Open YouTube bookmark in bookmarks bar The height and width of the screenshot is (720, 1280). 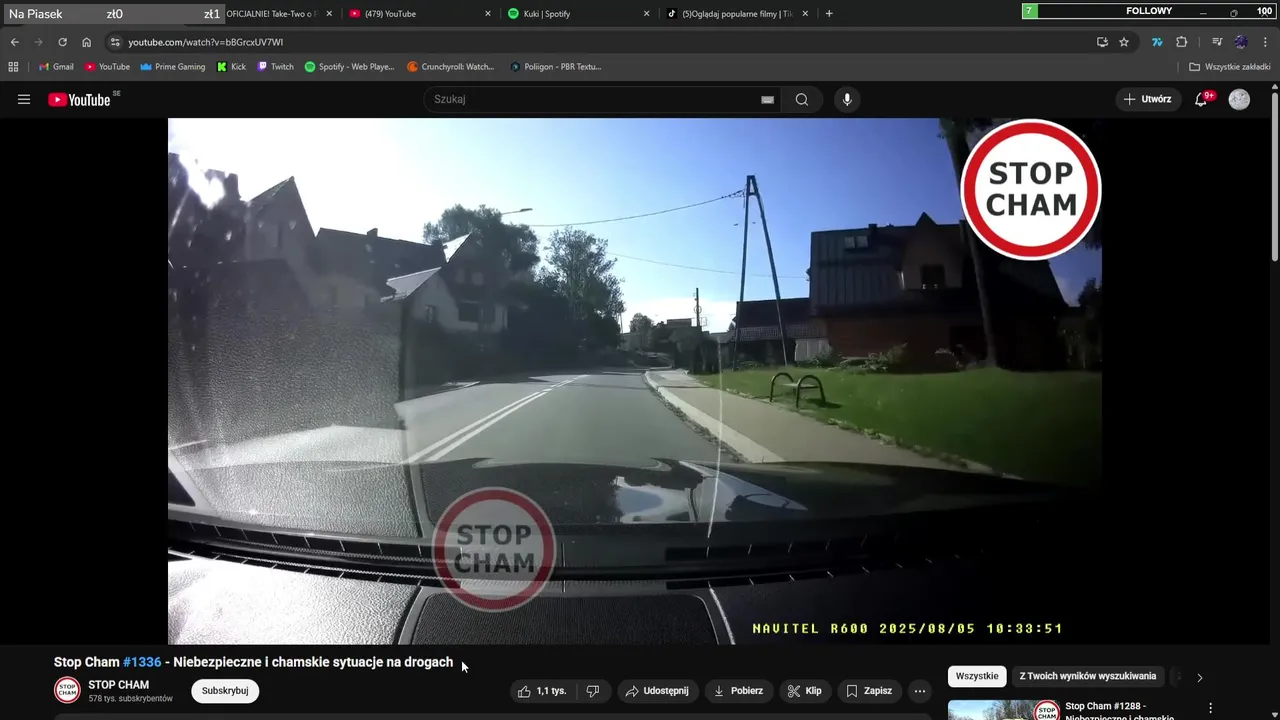tap(107, 67)
